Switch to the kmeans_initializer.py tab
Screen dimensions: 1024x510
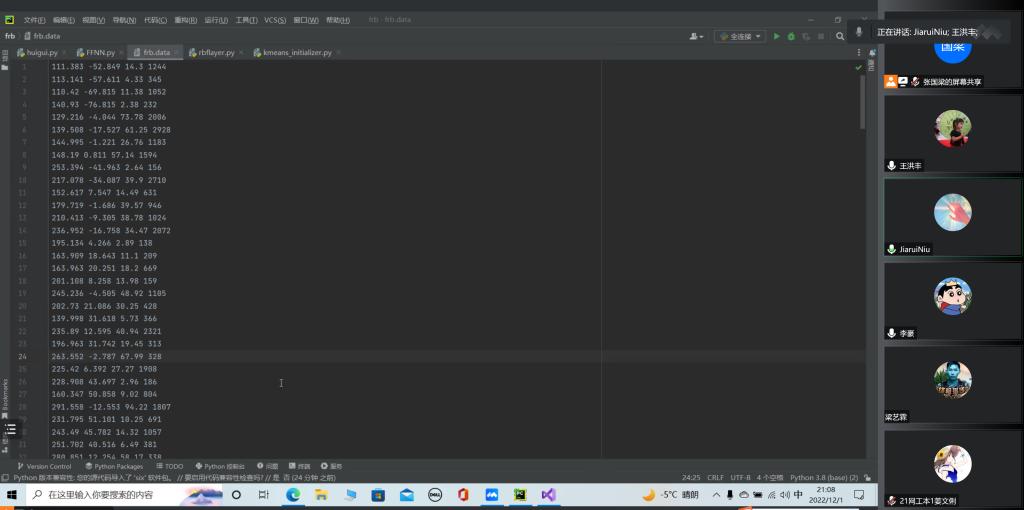point(297,52)
